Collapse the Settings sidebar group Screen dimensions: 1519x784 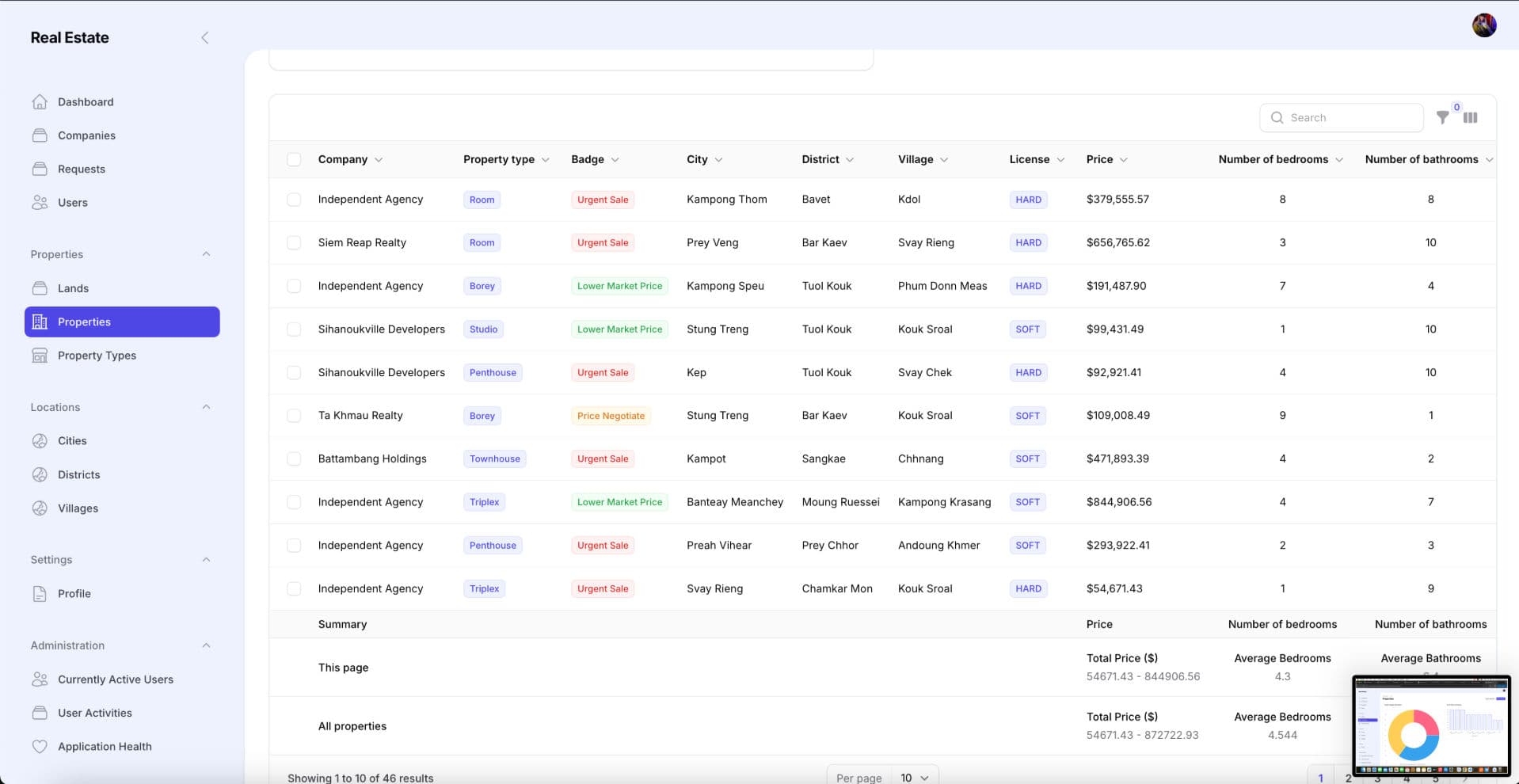click(206, 560)
